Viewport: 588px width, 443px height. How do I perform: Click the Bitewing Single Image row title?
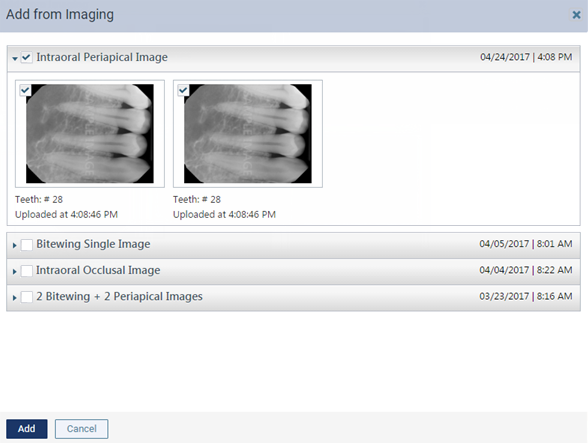[x=93, y=244]
